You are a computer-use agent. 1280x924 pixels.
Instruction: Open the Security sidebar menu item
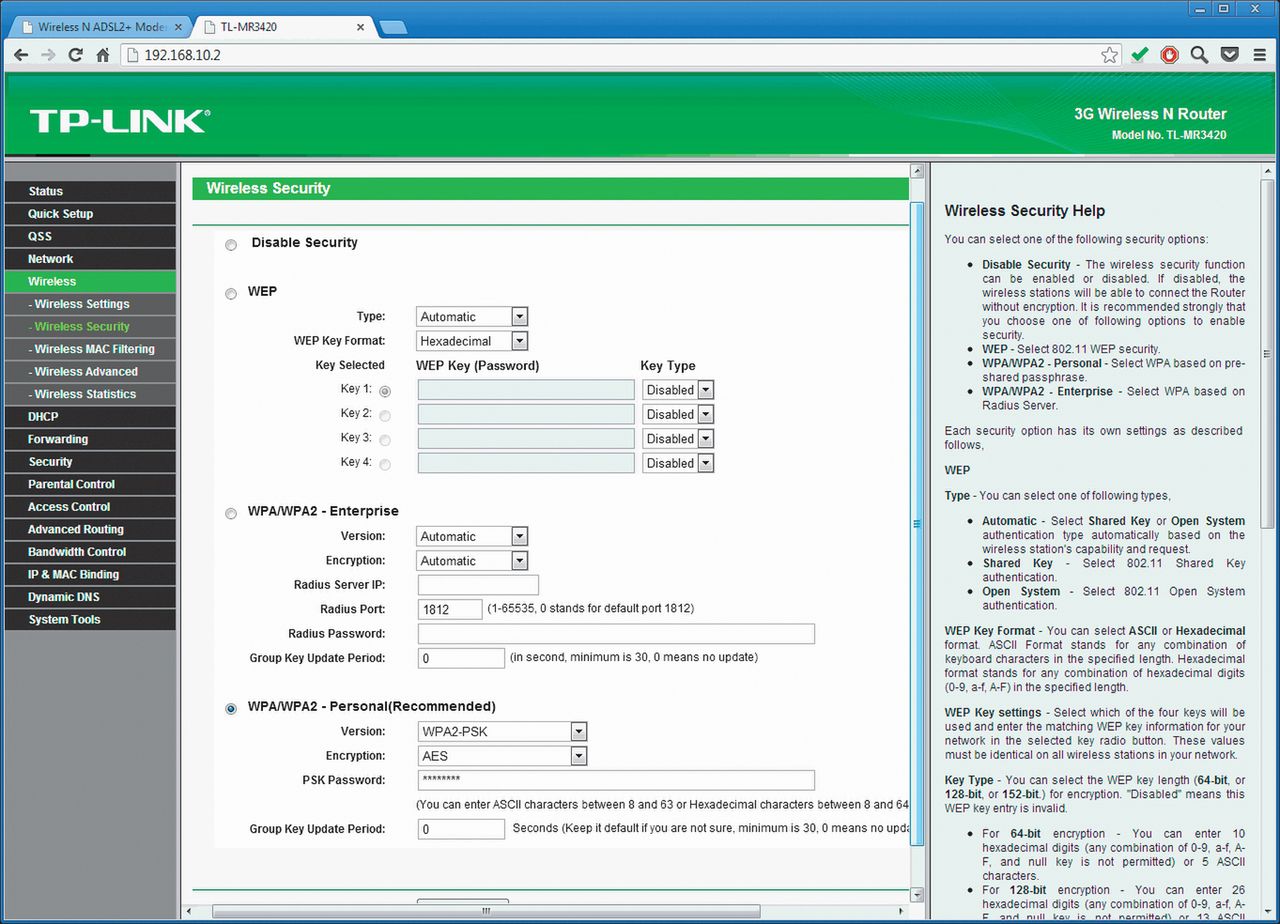point(90,462)
